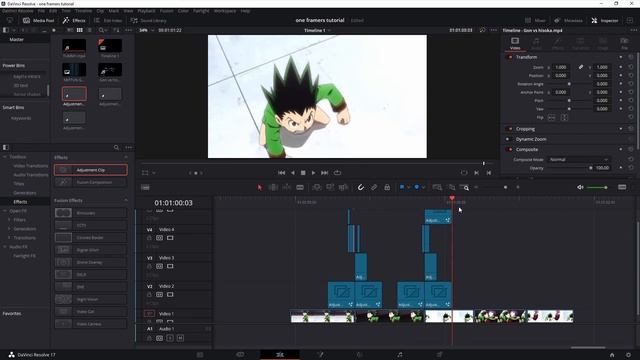Play the timeline in reverse

pos(293,173)
